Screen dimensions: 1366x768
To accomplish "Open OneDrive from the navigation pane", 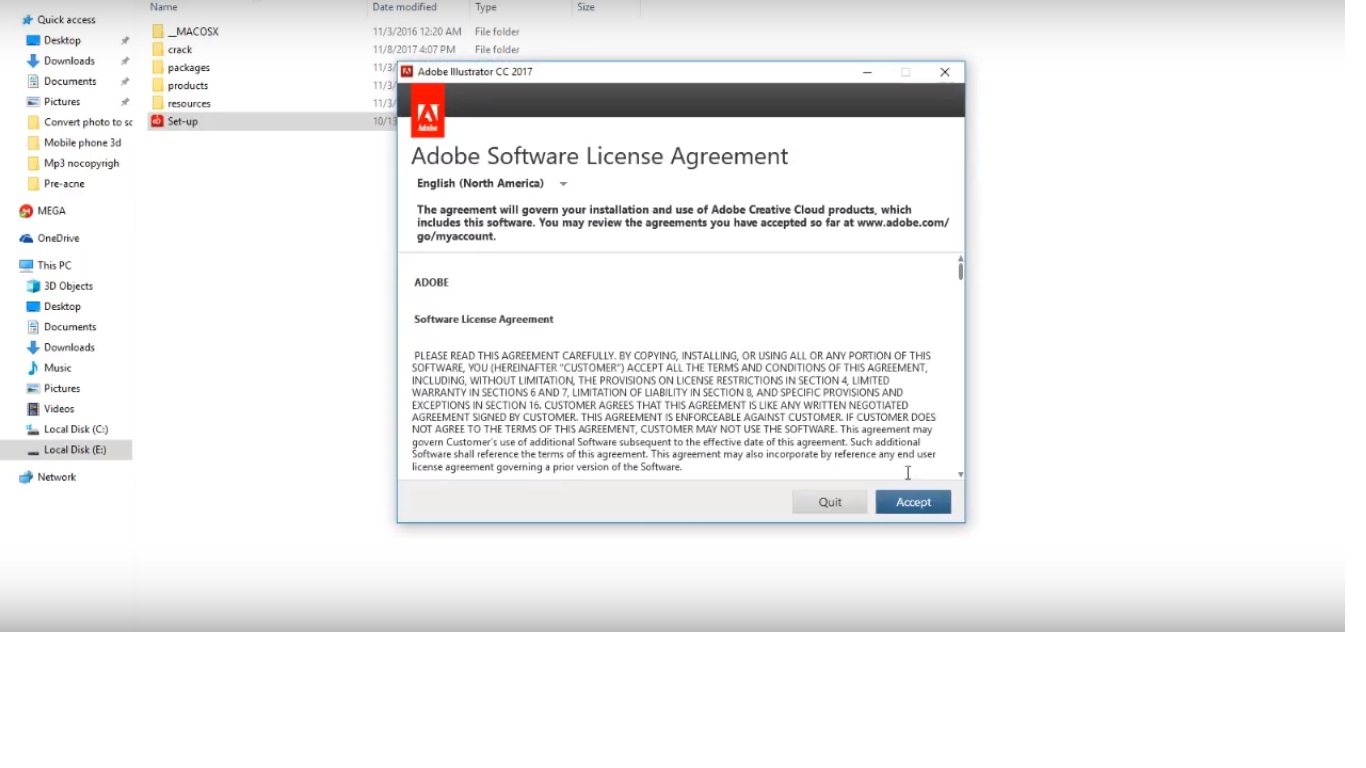I will (57, 238).
